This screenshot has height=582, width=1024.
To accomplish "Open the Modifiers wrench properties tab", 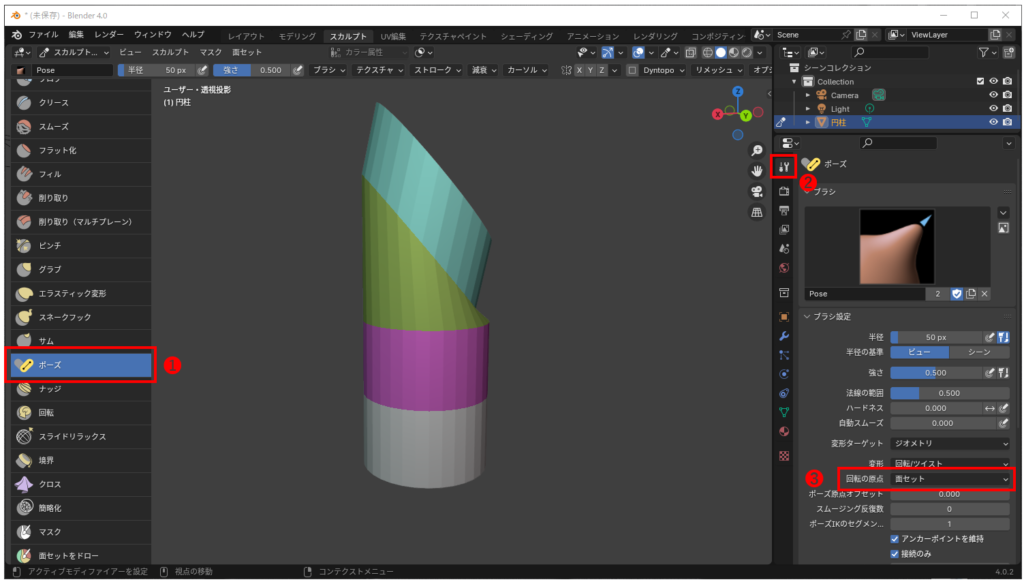I will [x=784, y=335].
